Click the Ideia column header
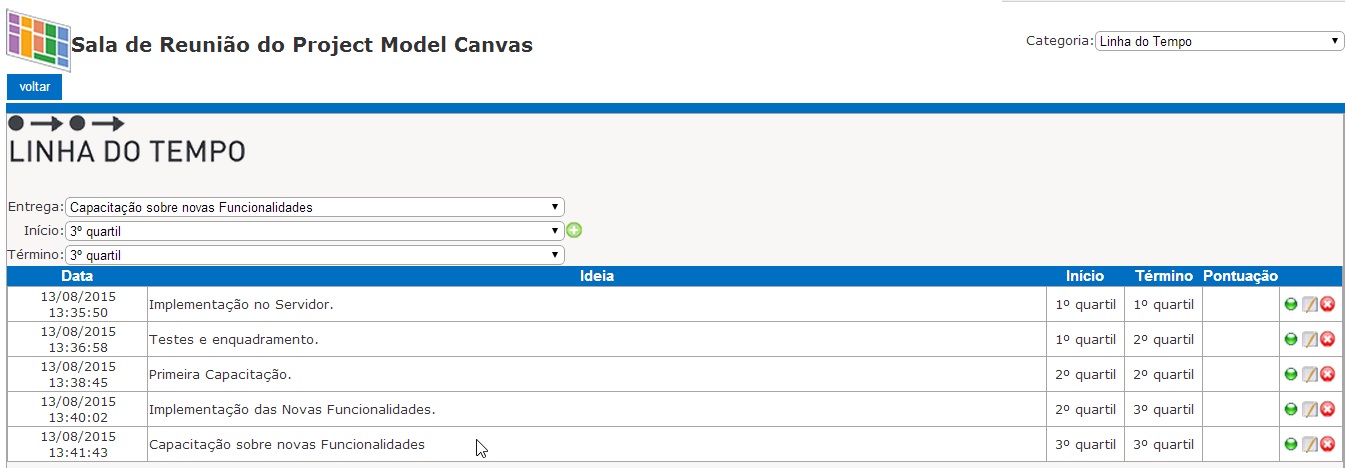The height and width of the screenshot is (468, 1345). click(x=597, y=276)
